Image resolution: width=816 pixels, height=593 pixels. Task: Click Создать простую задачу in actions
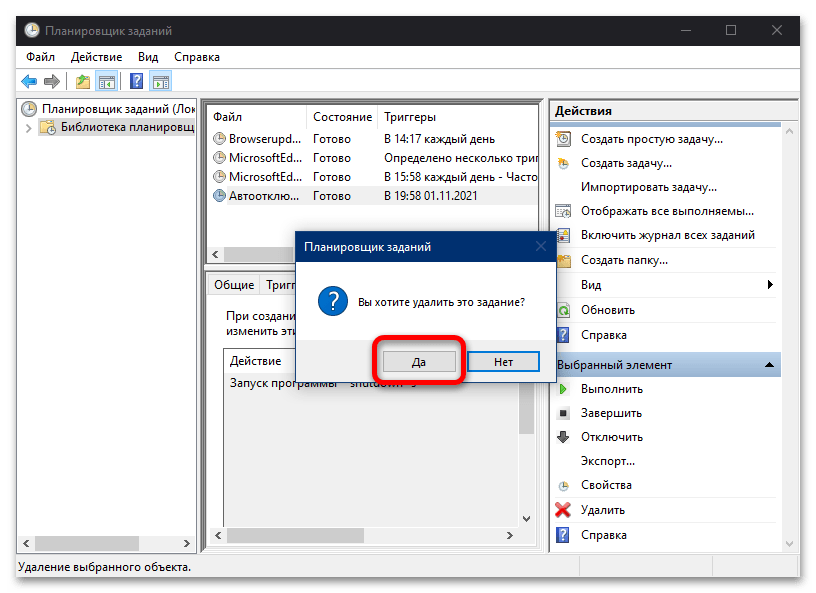651,139
